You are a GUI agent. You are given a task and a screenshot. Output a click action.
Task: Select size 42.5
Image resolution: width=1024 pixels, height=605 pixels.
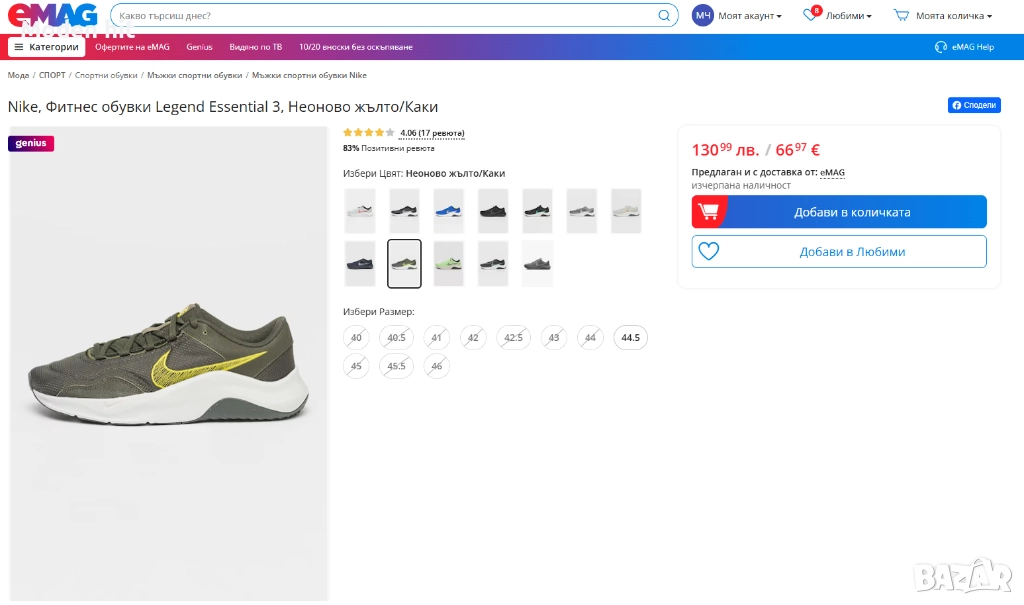(x=513, y=338)
